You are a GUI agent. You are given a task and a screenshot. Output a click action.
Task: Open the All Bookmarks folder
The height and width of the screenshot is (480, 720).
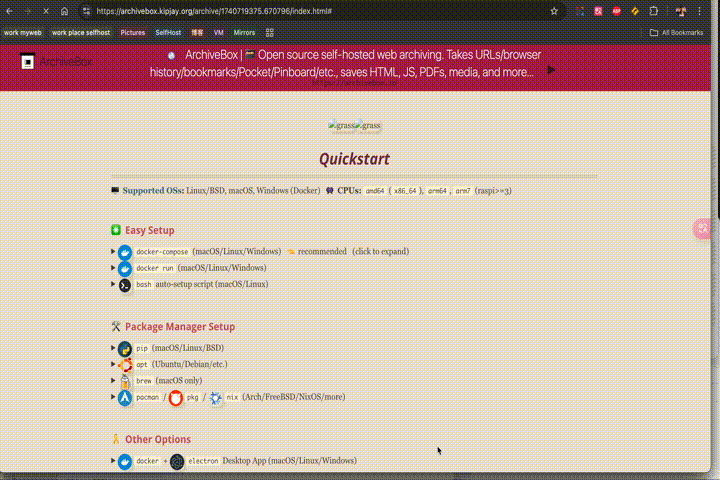pyautogui.click(x=676, y=33)
